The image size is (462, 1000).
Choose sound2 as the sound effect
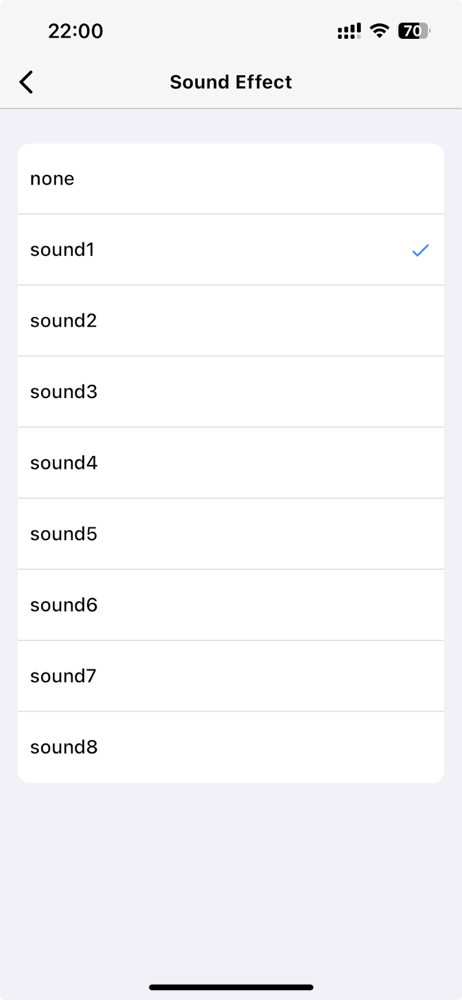tap(231, 321)
